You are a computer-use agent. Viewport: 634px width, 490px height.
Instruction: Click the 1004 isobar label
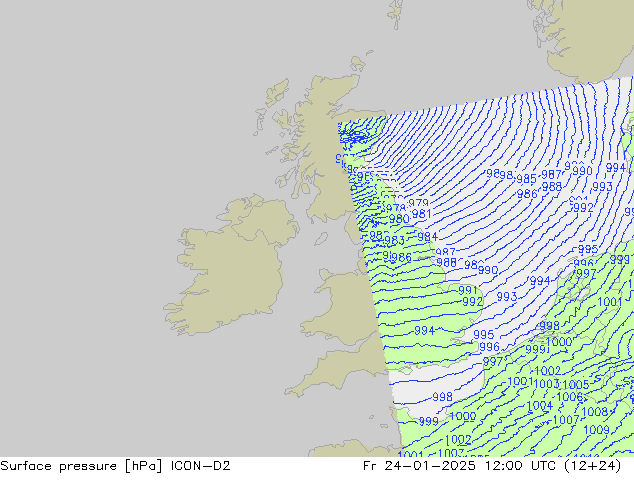540,406
